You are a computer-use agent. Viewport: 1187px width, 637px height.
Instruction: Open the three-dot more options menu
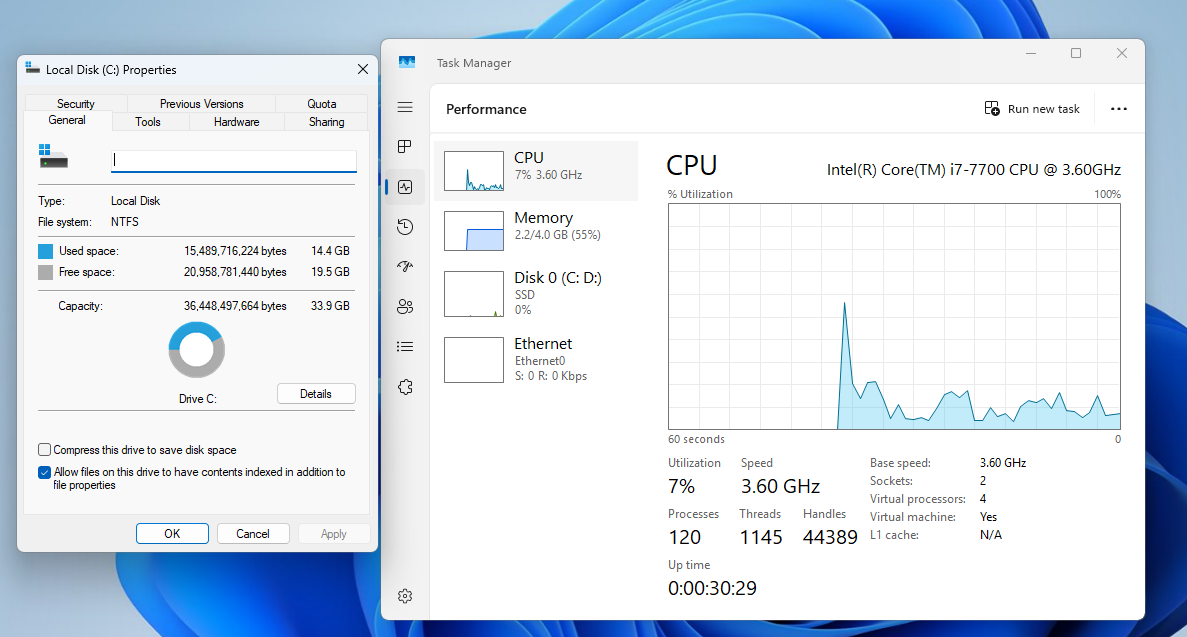click(x=1119, y=109)
